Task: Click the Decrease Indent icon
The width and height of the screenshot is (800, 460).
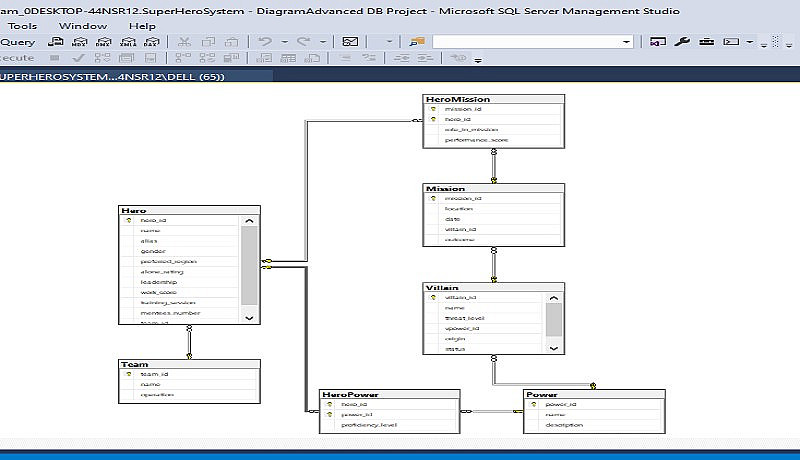Action: 402,58
